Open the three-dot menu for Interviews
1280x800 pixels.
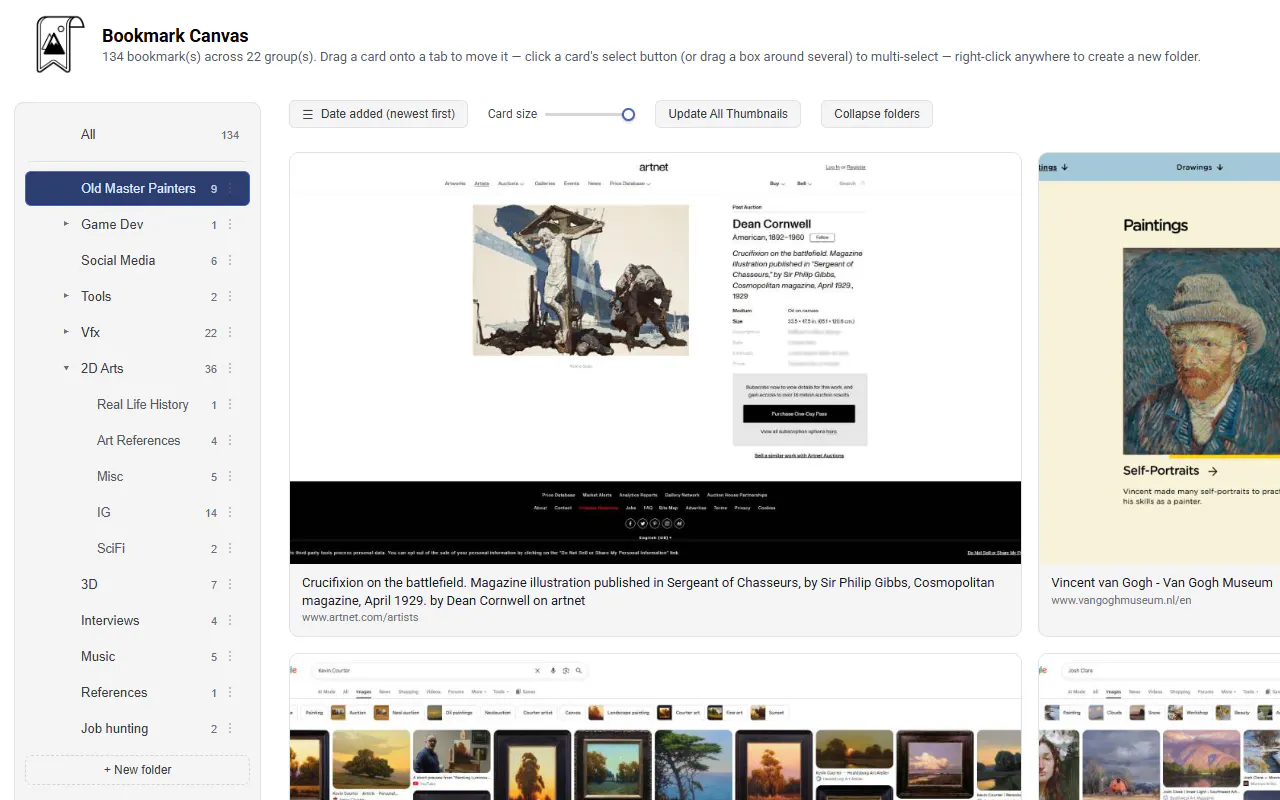click(230, 620)
